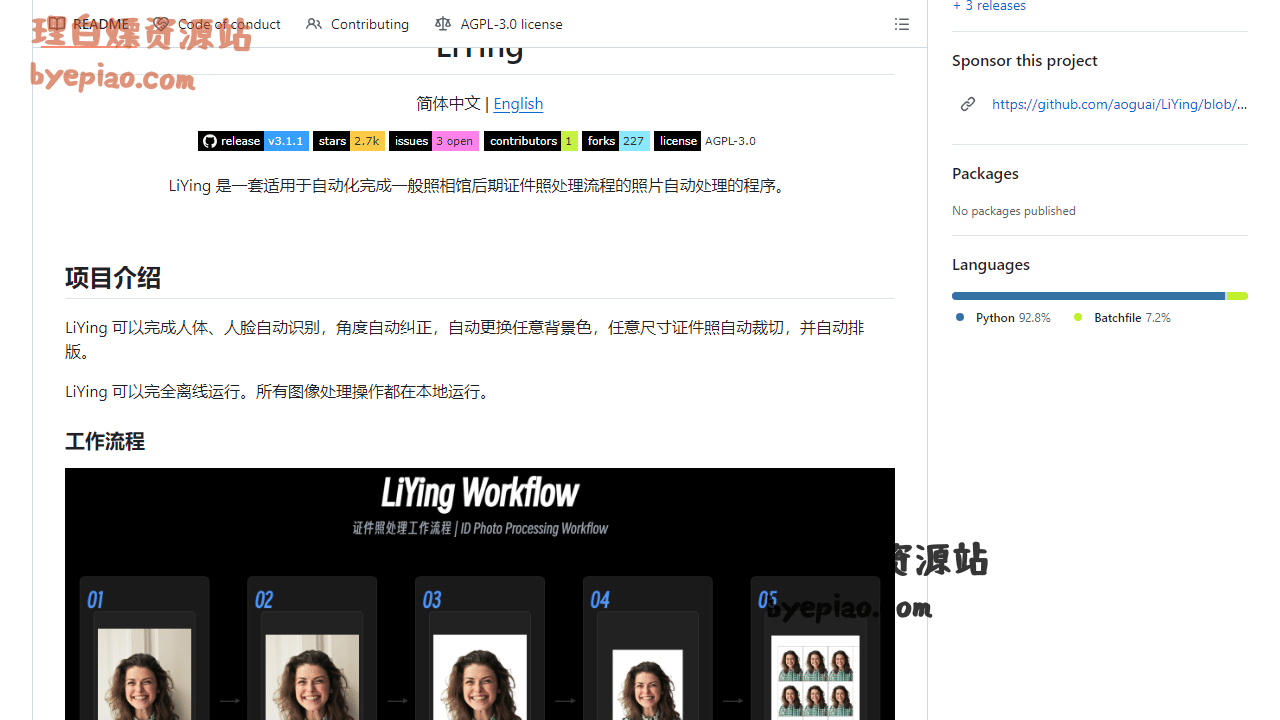Open the English language link
1280x720 pixels.
point(518,103)
